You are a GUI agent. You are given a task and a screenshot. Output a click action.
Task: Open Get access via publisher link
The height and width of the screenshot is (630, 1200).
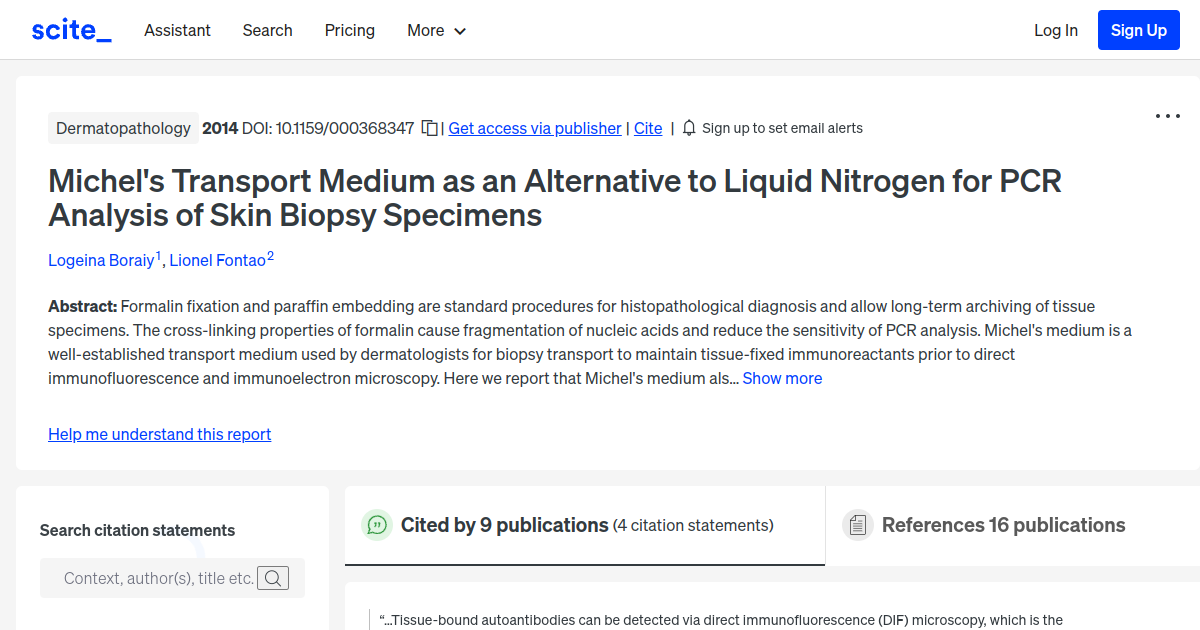coord(534,128)
